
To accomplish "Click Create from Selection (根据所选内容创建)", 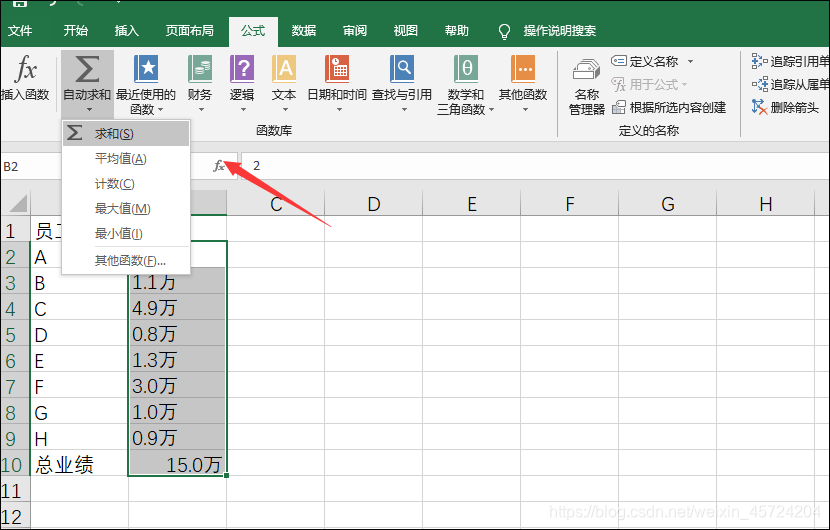I will coord(669,107).
